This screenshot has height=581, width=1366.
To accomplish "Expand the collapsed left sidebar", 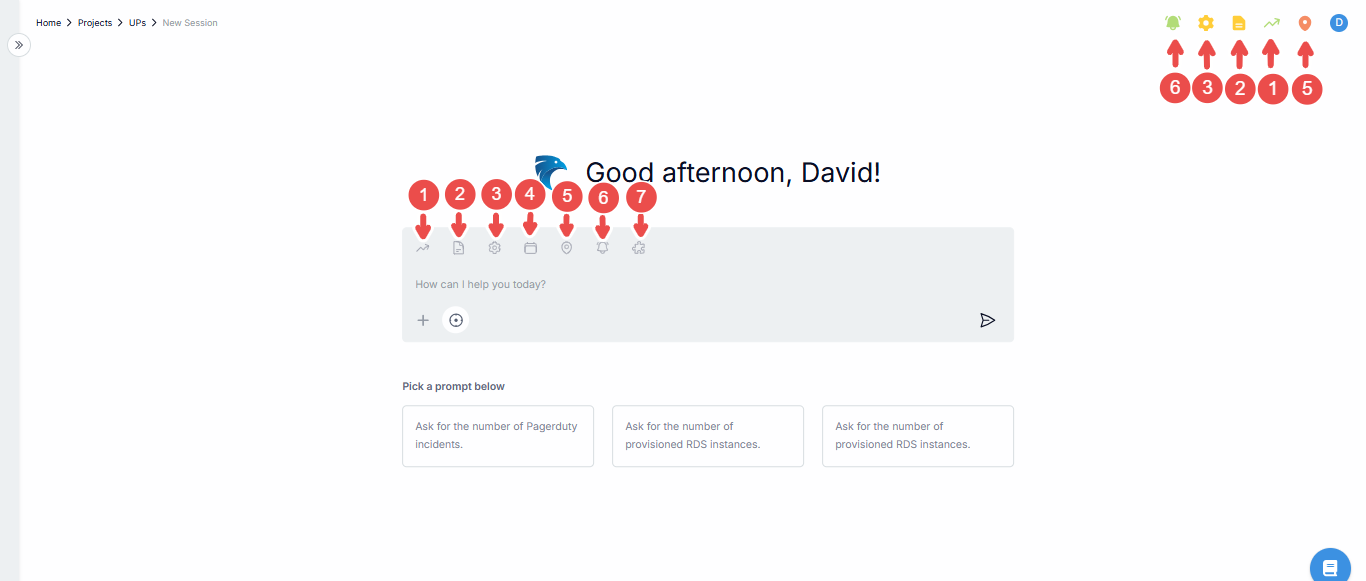I will click(x=19, y=45).
